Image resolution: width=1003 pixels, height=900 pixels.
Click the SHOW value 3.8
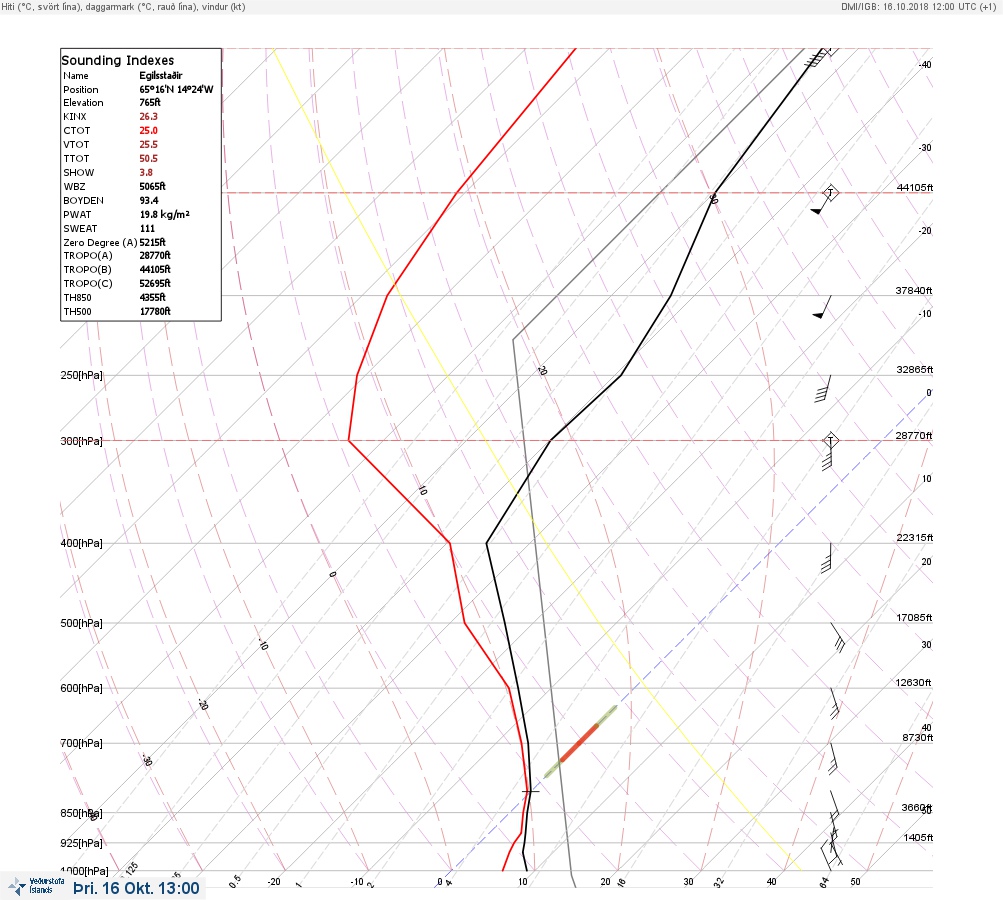pyautogui.click(x=146, y=173)
